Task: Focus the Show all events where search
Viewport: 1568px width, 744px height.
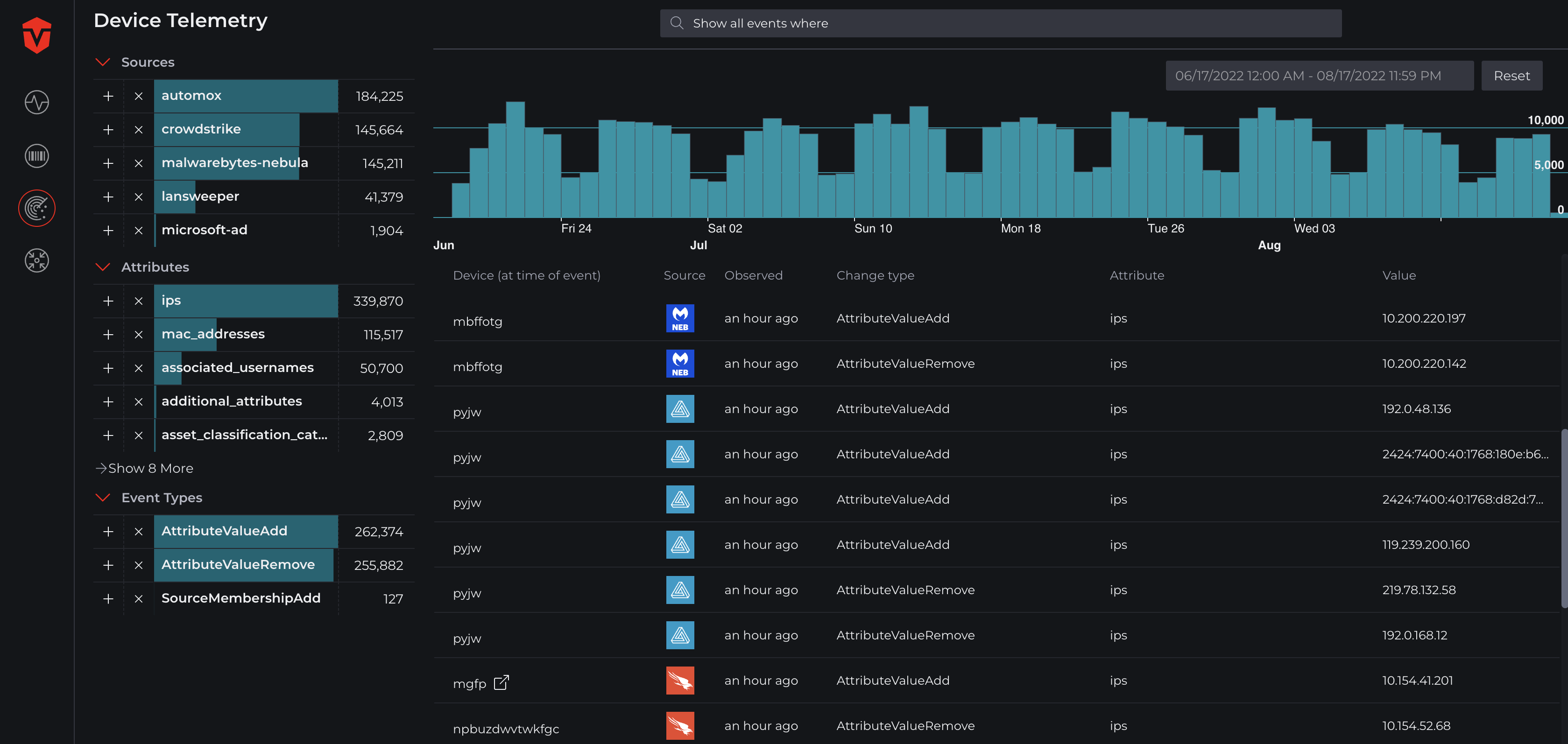Action: (x=1001, y=23)
